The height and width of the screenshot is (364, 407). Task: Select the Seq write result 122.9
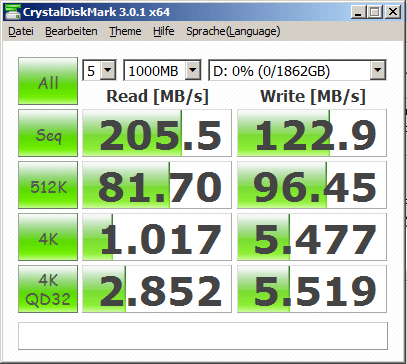(x=312, y=133)
